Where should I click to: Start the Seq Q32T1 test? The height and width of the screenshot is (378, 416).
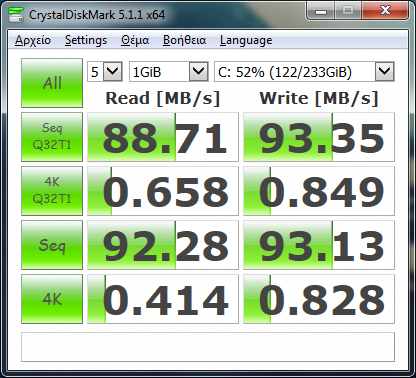52,137
